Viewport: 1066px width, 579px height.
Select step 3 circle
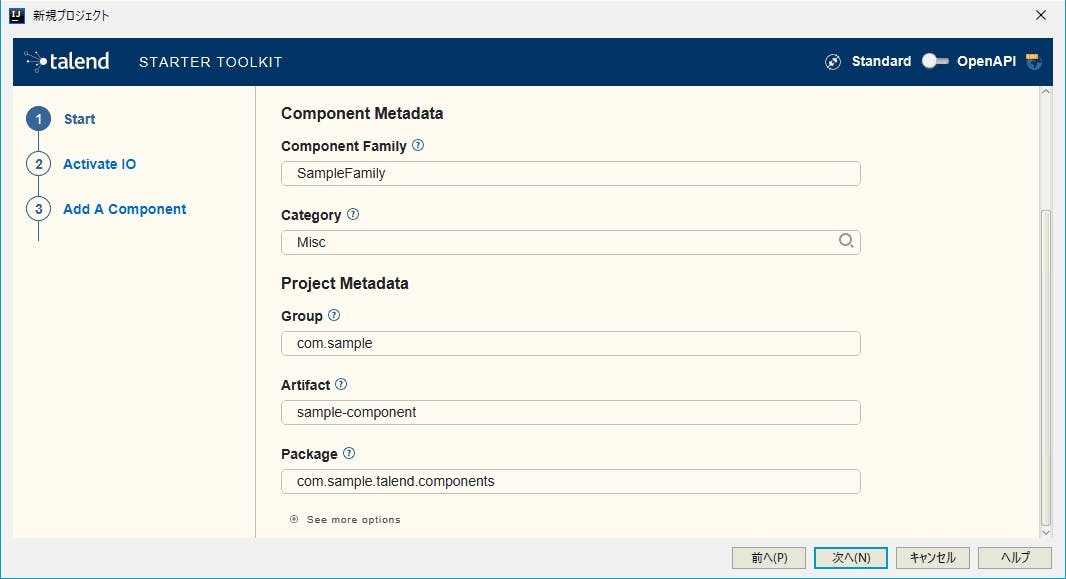coord(39,209)
